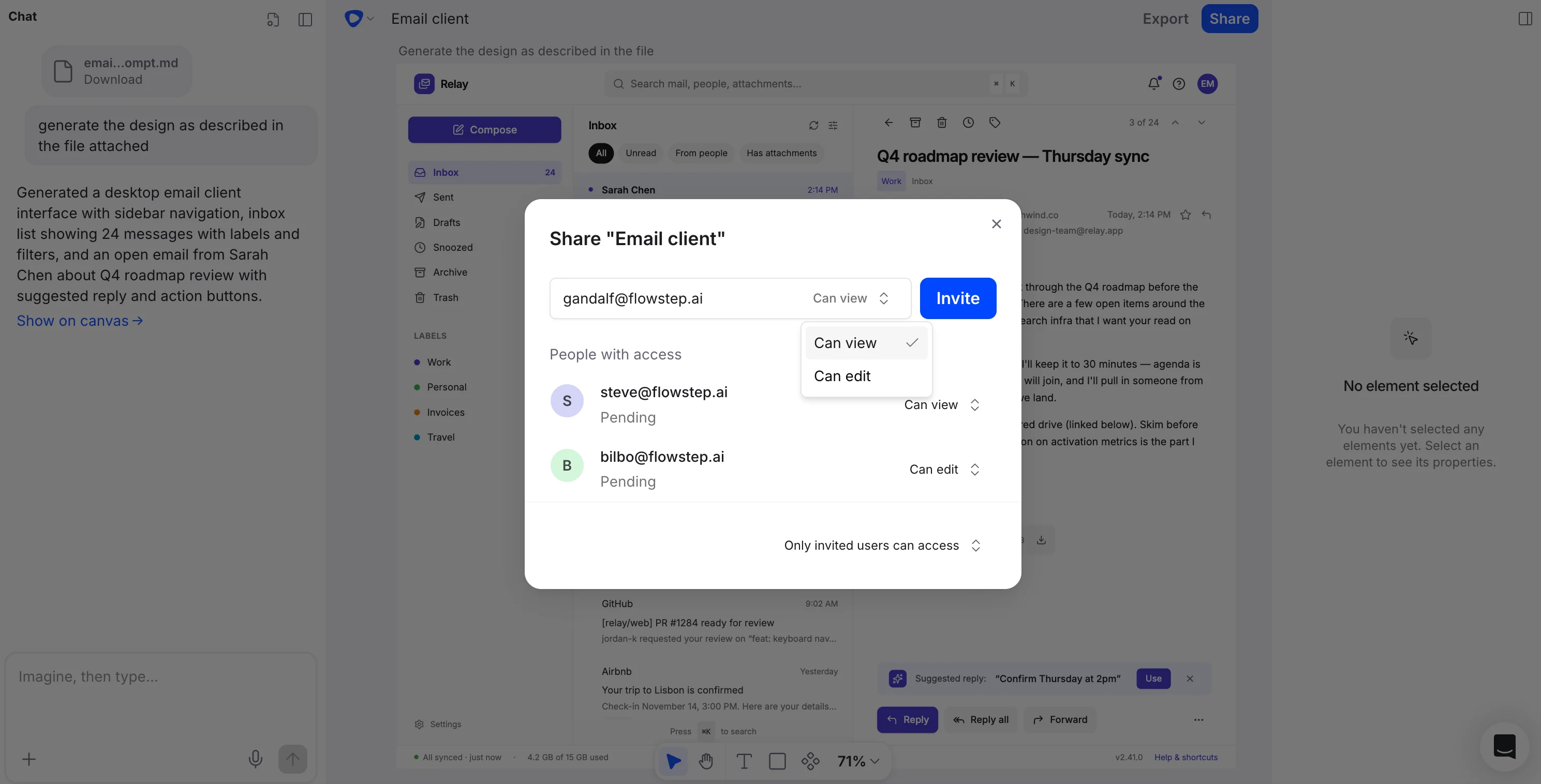Select the Unread filter tab
This screenshot has width=1541, height=784.
click(x=641, y=153)
